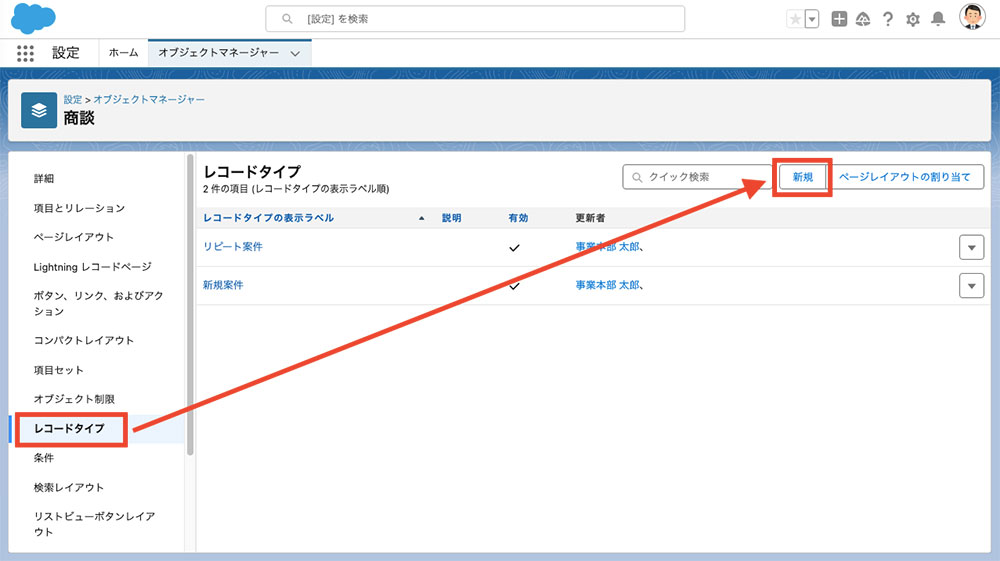The image size is (1000, 561).
Task: Open 検索レイアウト in the sidebar
Action: pos(68,487)
